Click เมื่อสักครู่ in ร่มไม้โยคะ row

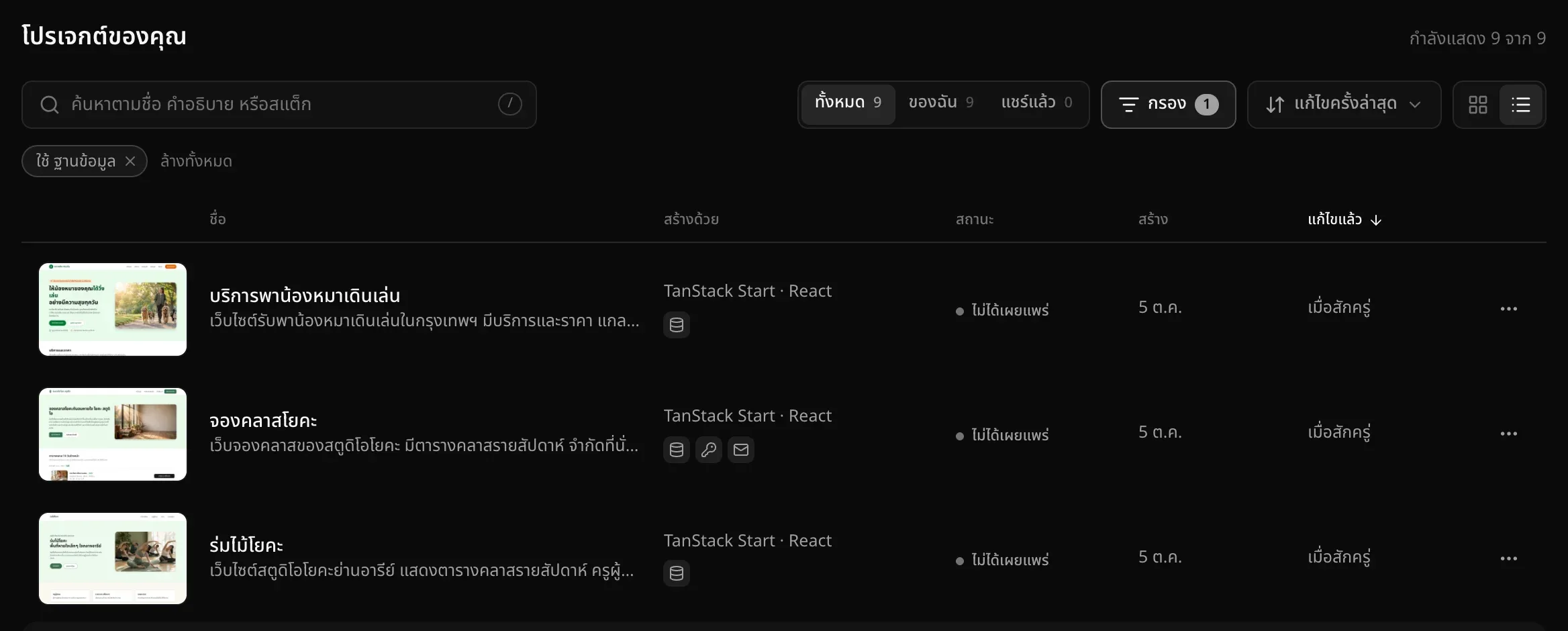click(x=1339, y=558)
